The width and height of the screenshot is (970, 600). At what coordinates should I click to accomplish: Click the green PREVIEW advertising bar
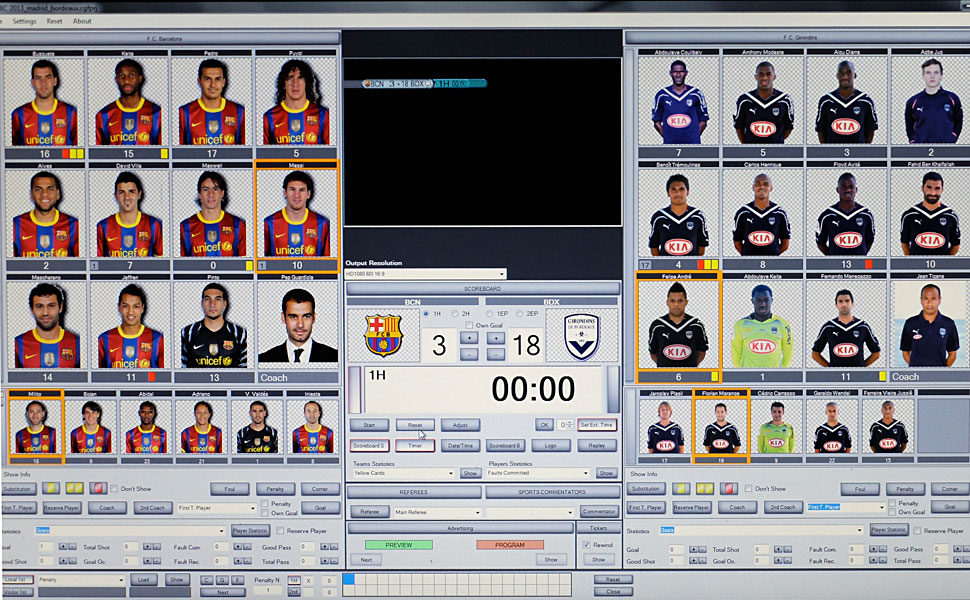click(398, 545)
